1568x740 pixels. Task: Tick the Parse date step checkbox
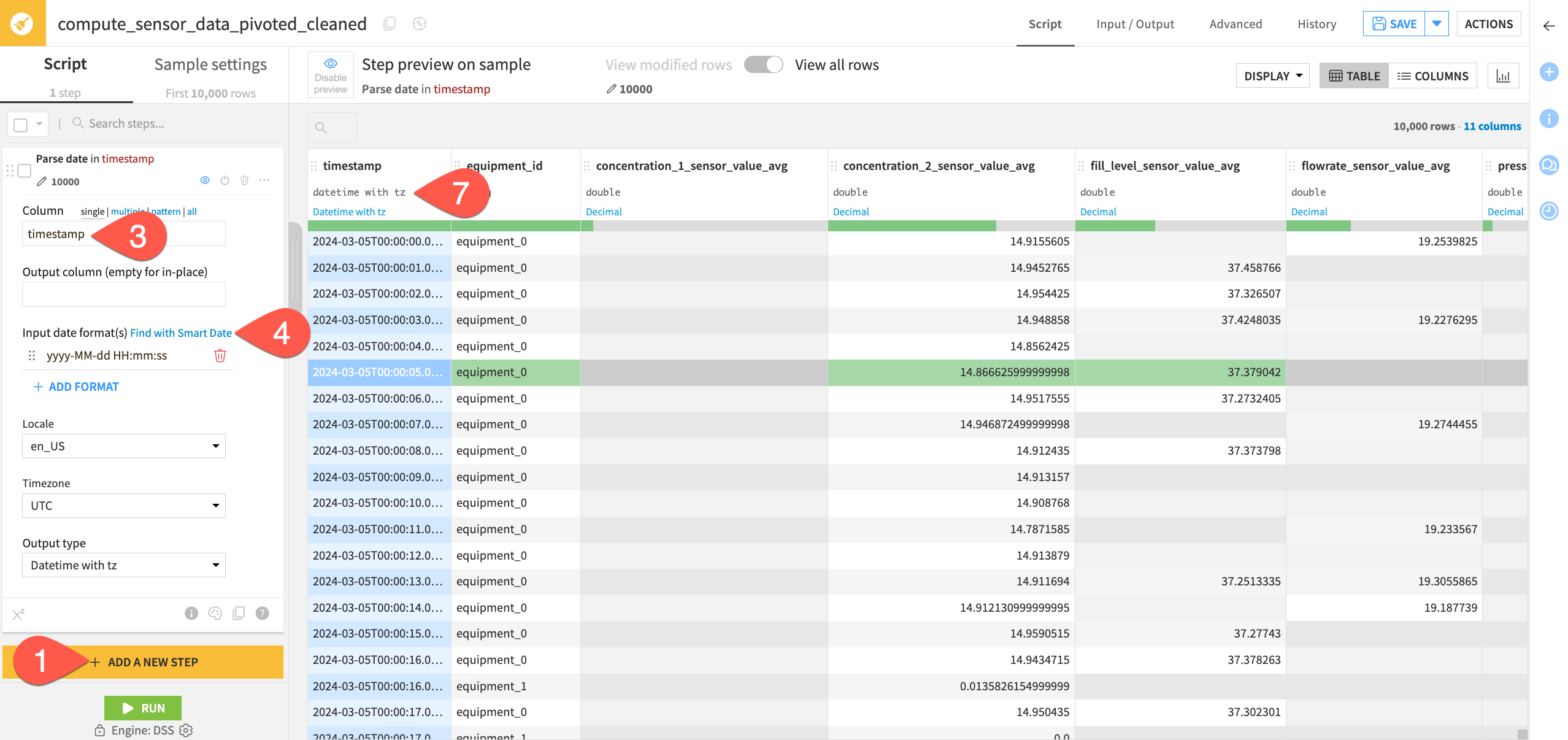25,171
